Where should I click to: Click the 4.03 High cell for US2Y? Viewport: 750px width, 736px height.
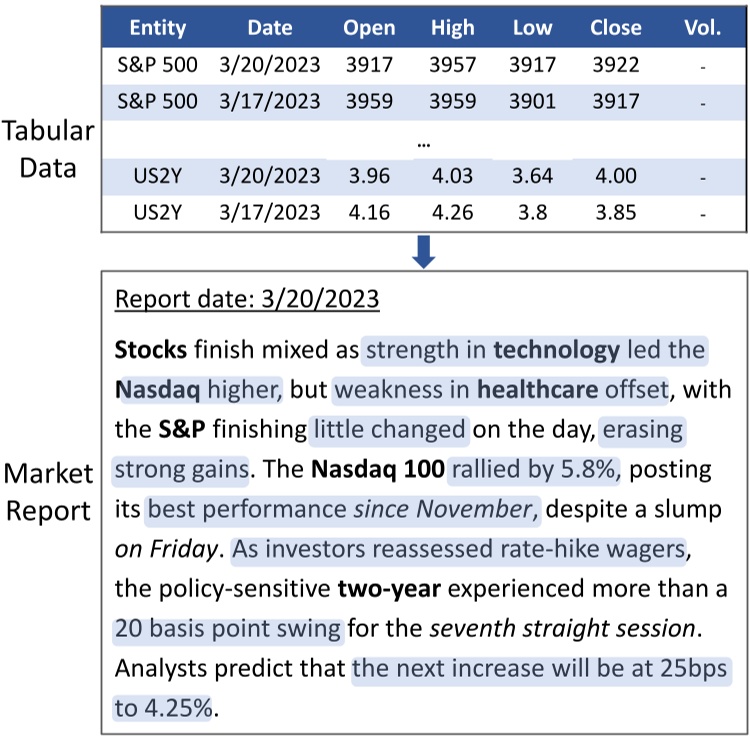[x=453, y=174]
